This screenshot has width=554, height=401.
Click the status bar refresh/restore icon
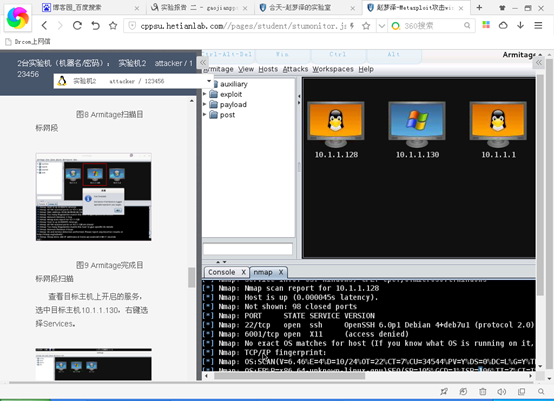point(463,391)
